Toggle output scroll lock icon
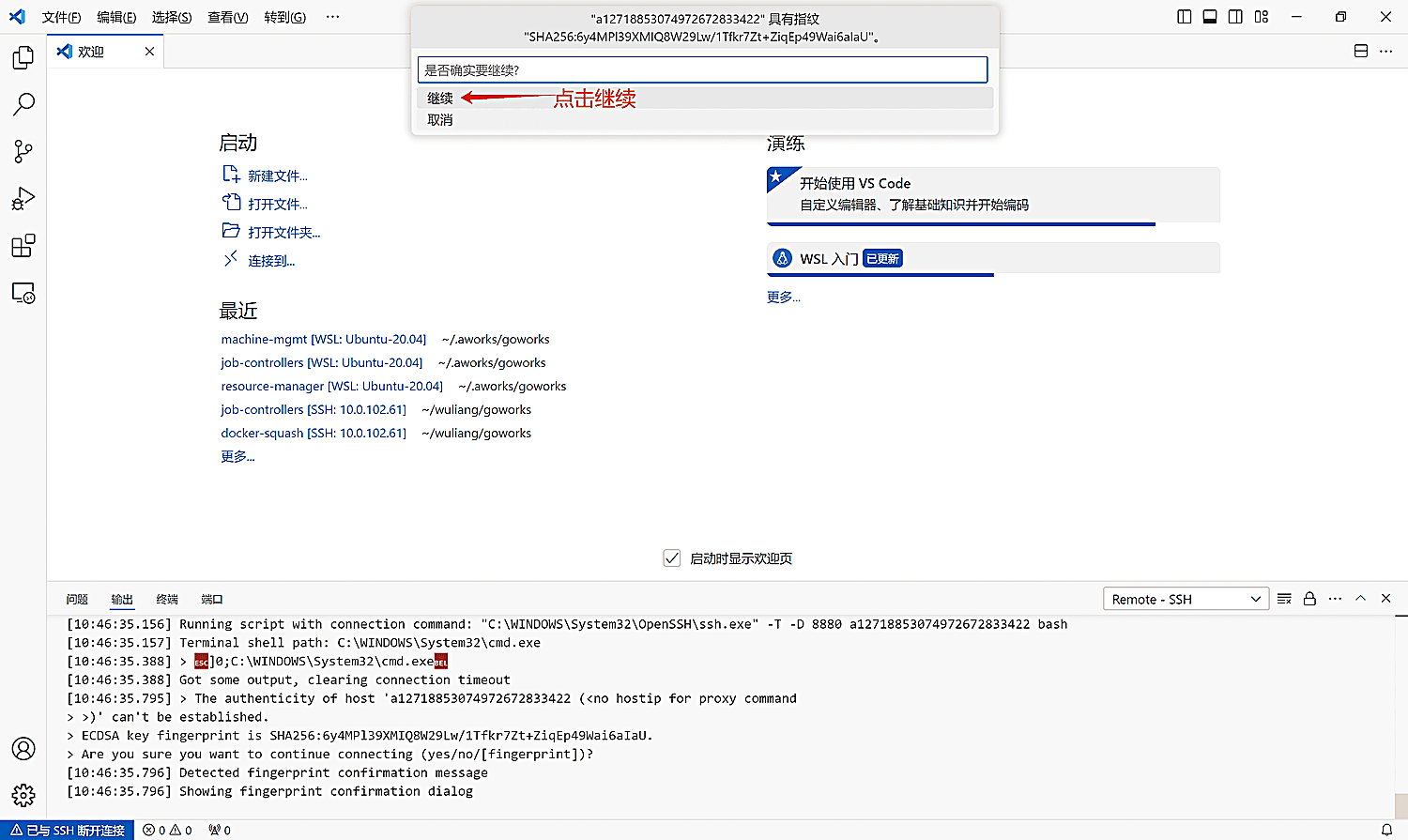 point(1309,599)
